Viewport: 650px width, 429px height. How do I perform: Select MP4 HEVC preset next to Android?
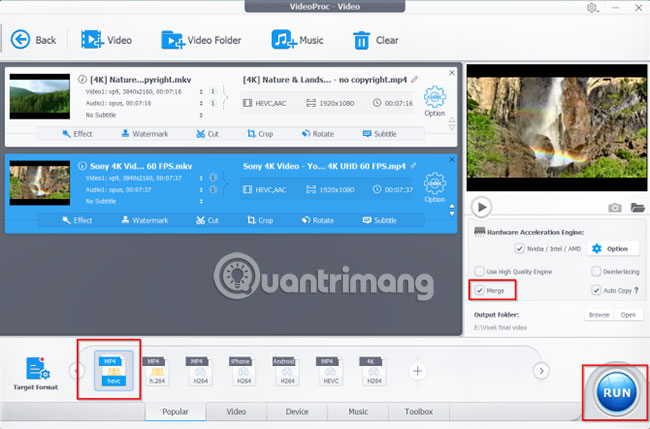[x=330, y=371]
